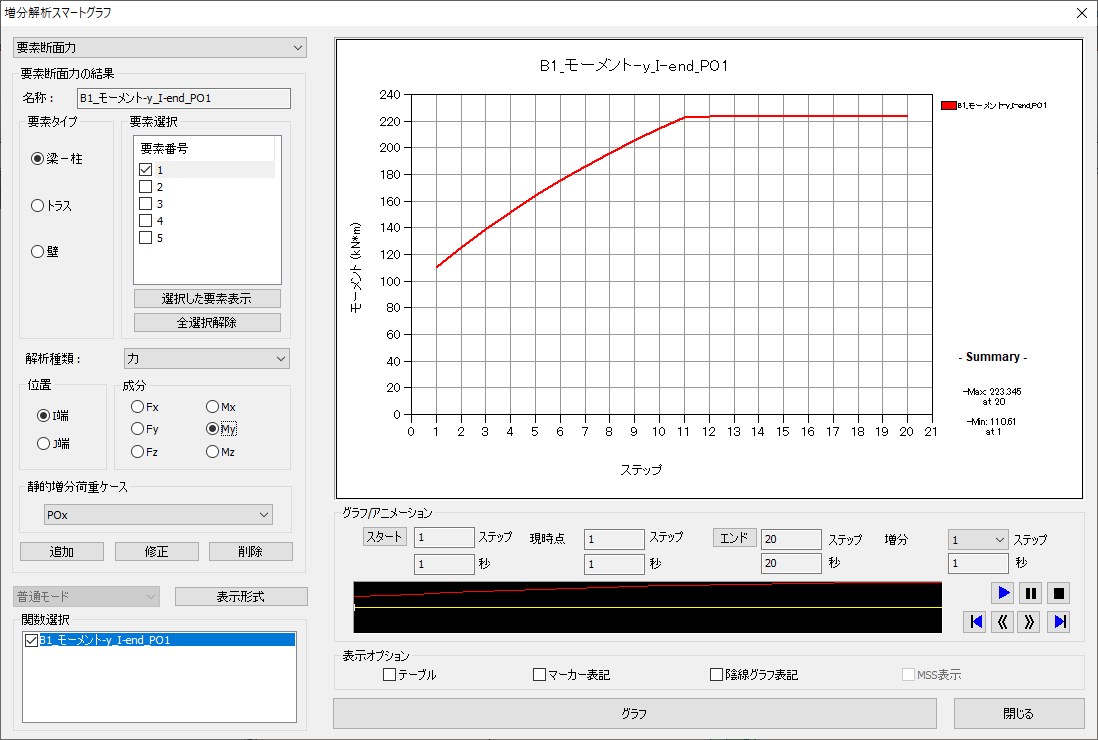Click the animation timeline preview bar

coord(647,606)
